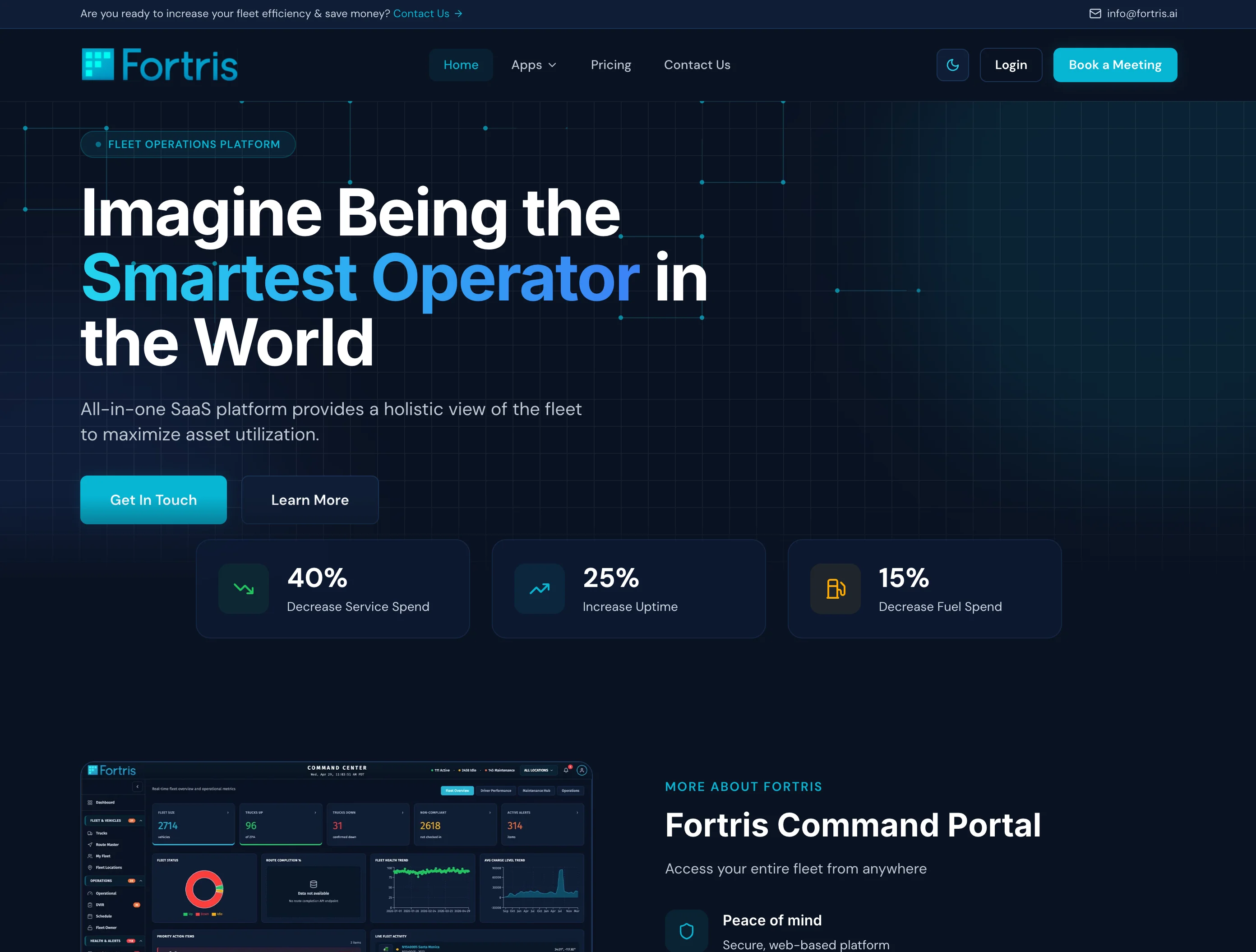Click the My Fleet people icon in the preview sidebar
Screen dimensions: 1256x952
pyautogui.click(x=90, y=856)
